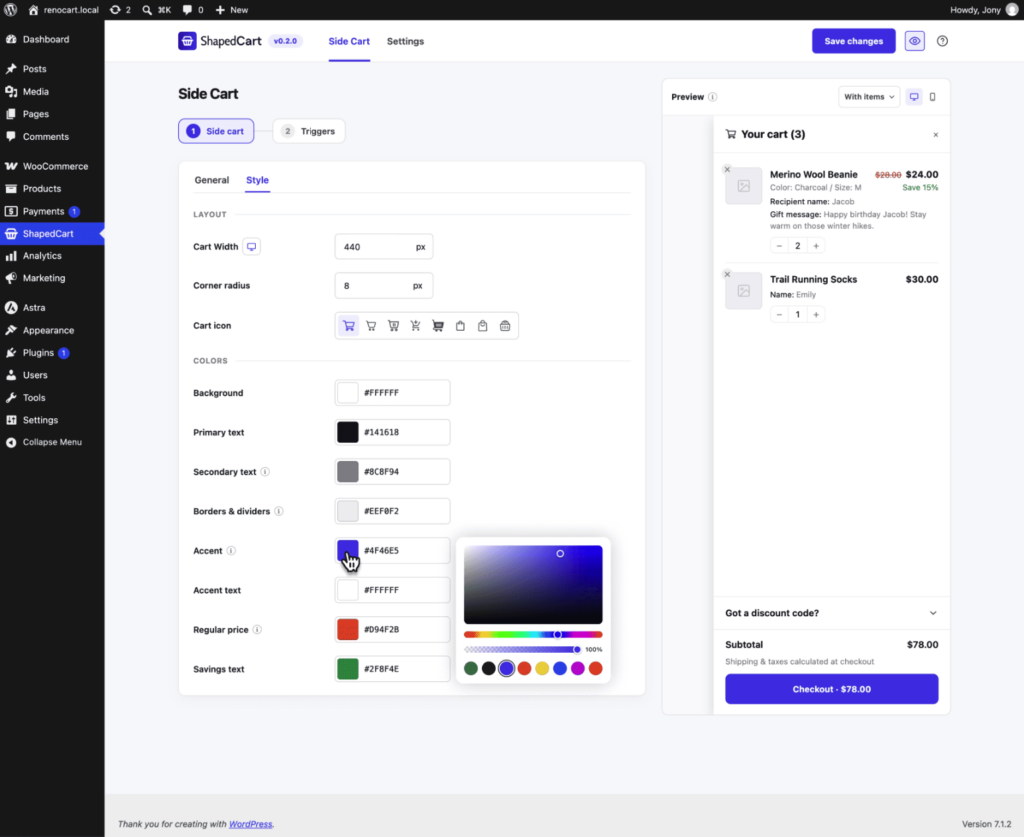Toggle the preview eye button

coord(914,41)
